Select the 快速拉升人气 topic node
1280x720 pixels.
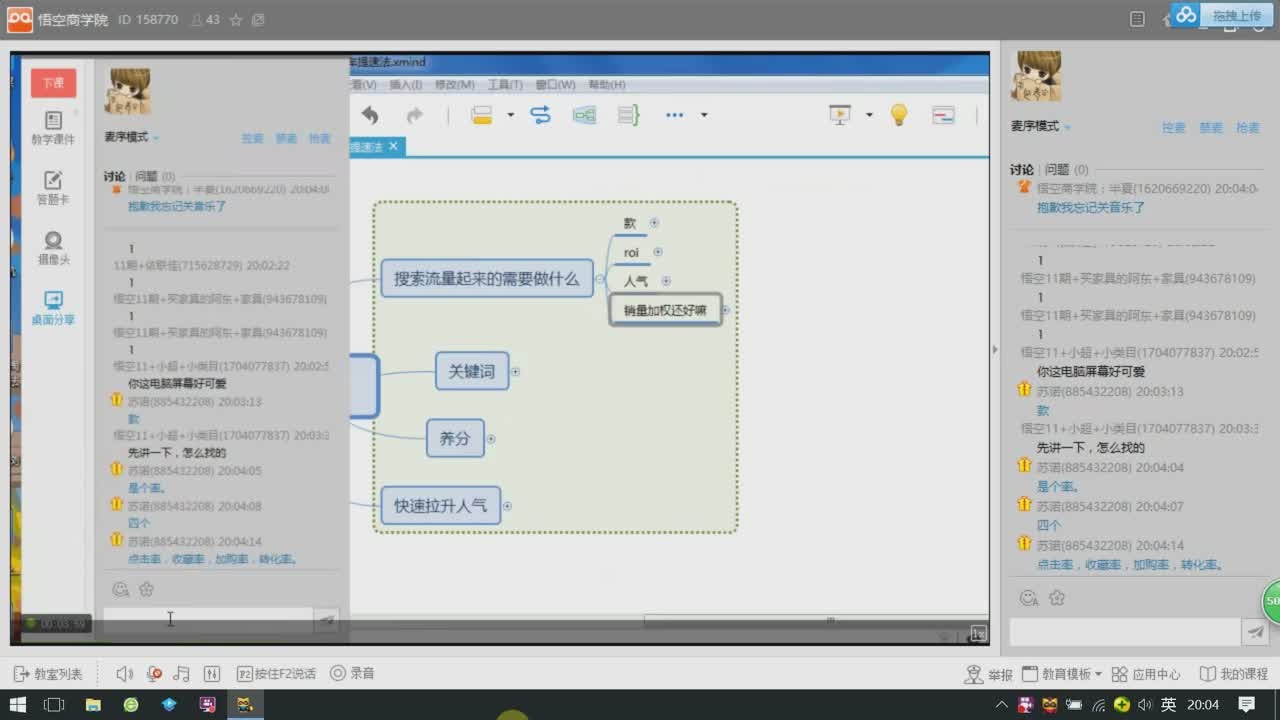[x=440, y=506]
